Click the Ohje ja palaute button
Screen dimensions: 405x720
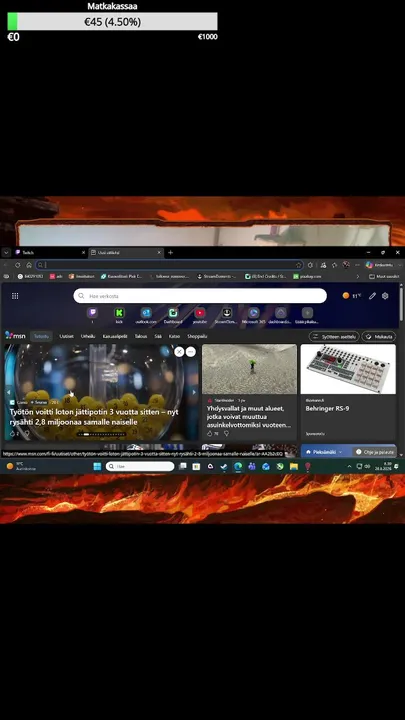[x=375, y=452]
